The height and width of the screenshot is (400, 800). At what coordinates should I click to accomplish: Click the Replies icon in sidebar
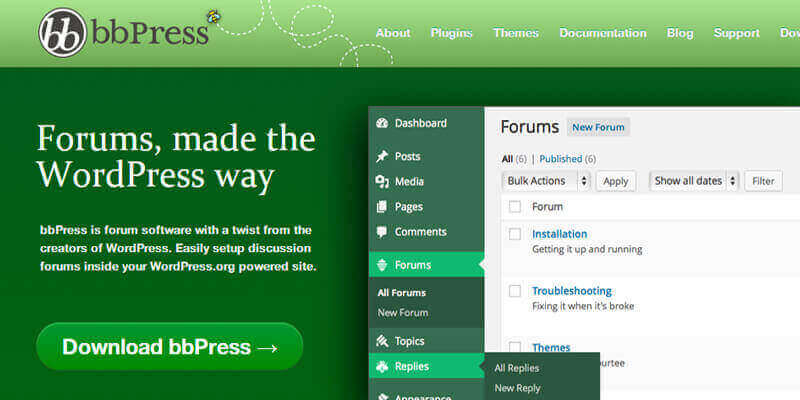point(381,367)
